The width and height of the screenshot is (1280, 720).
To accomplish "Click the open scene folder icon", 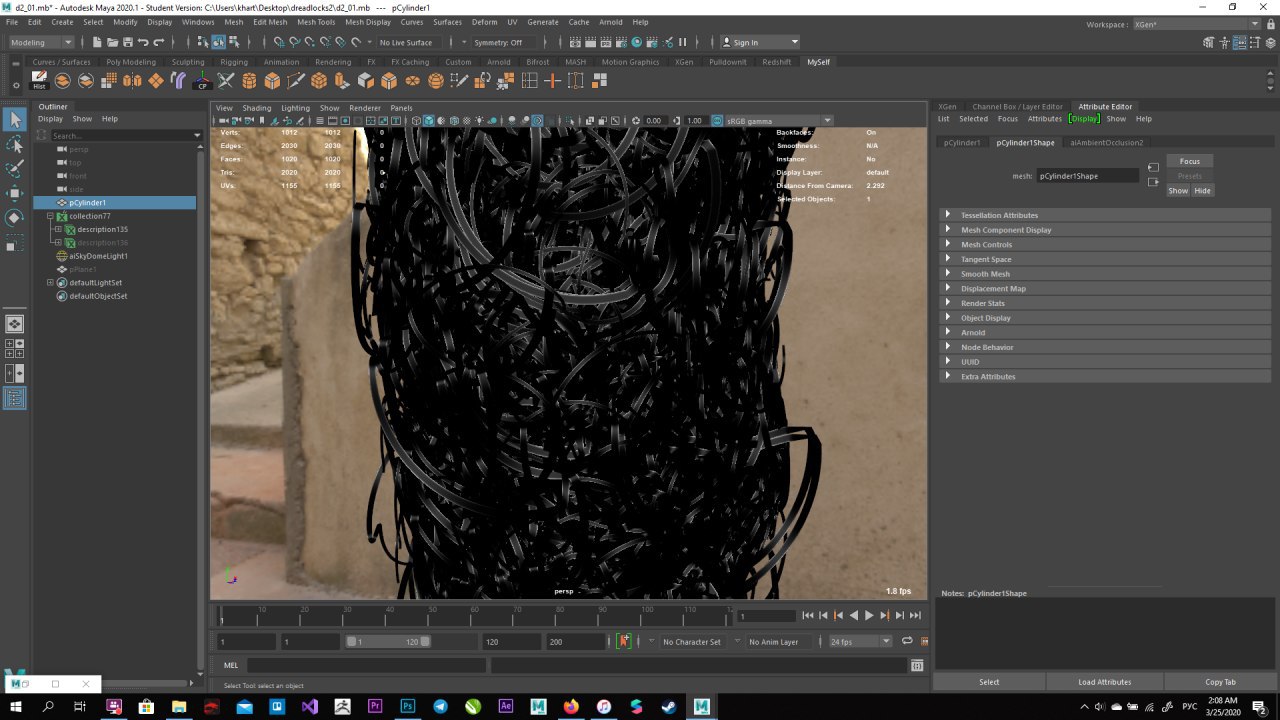I will pos(111,42).
